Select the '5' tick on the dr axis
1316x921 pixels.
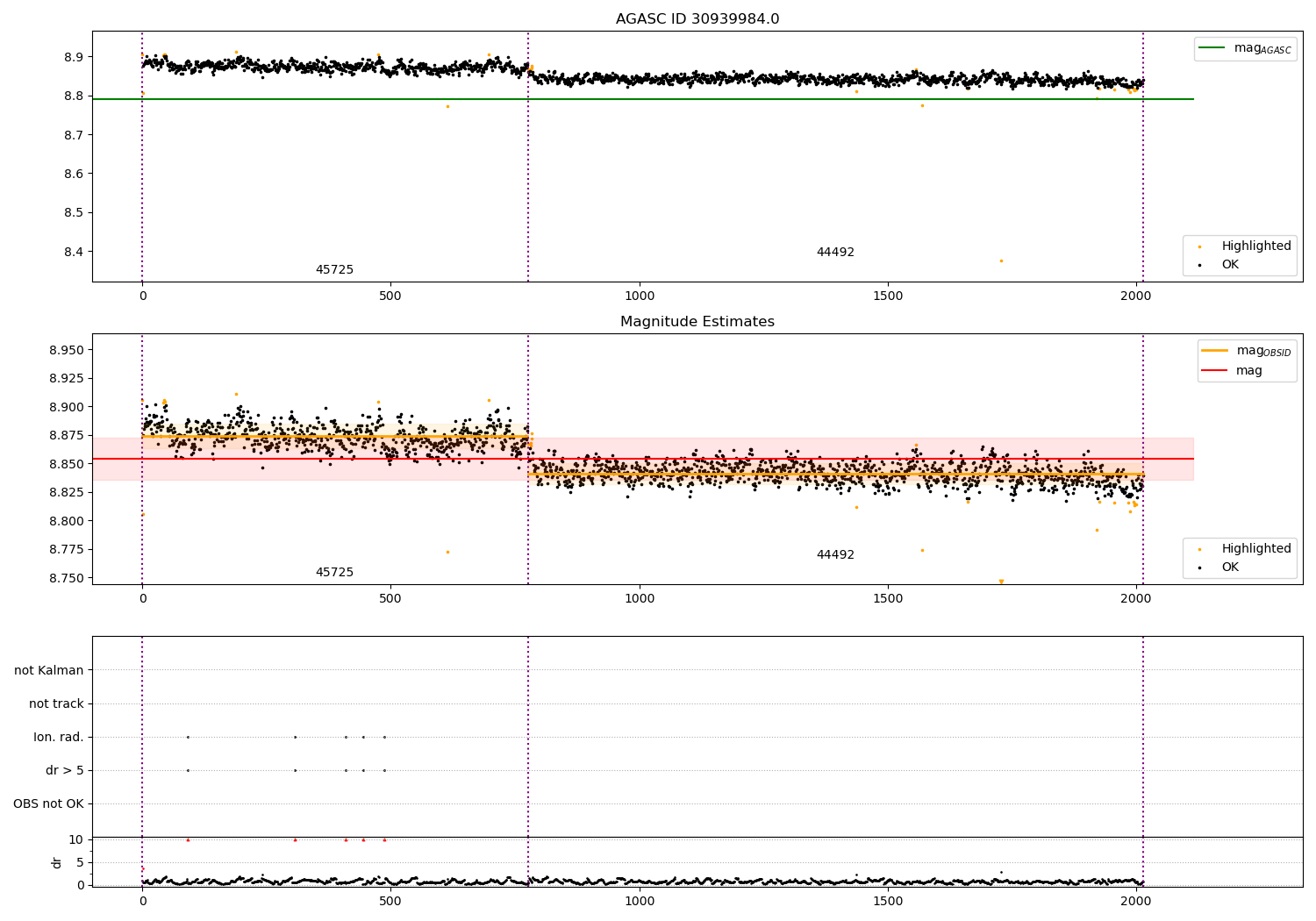(80, 862)
